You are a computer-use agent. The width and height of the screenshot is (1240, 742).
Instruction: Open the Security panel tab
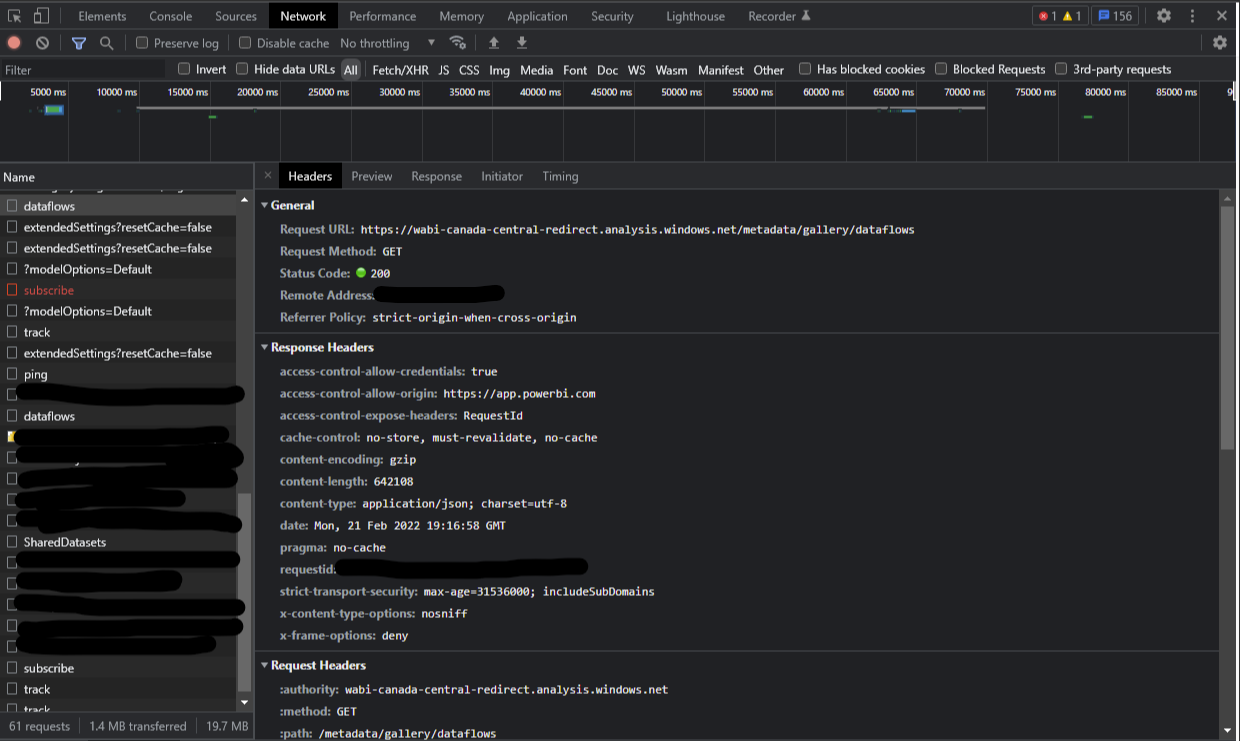pos(612,16)
